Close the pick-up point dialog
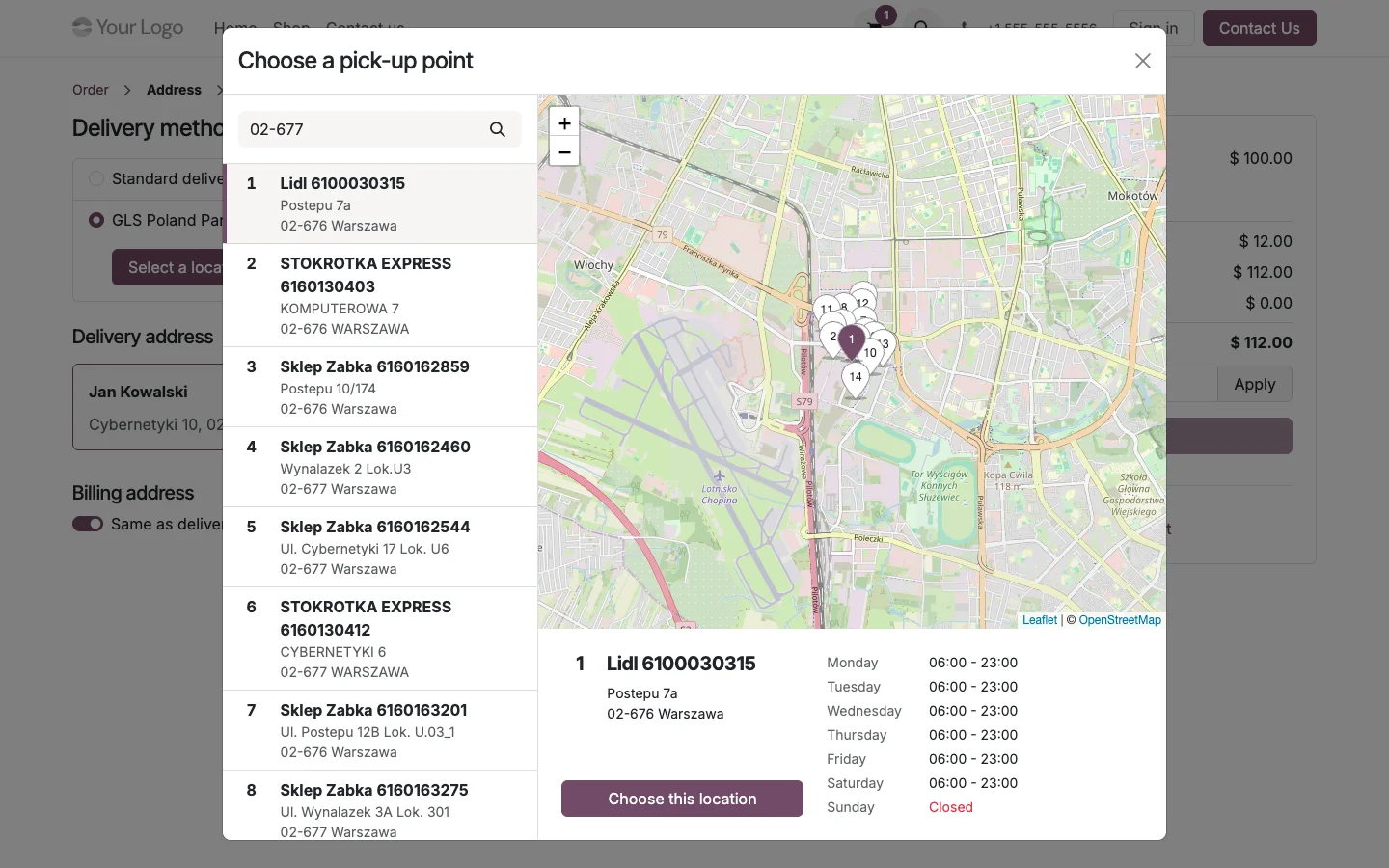This screenshot has width=1389, height=868. (1143, 61)
